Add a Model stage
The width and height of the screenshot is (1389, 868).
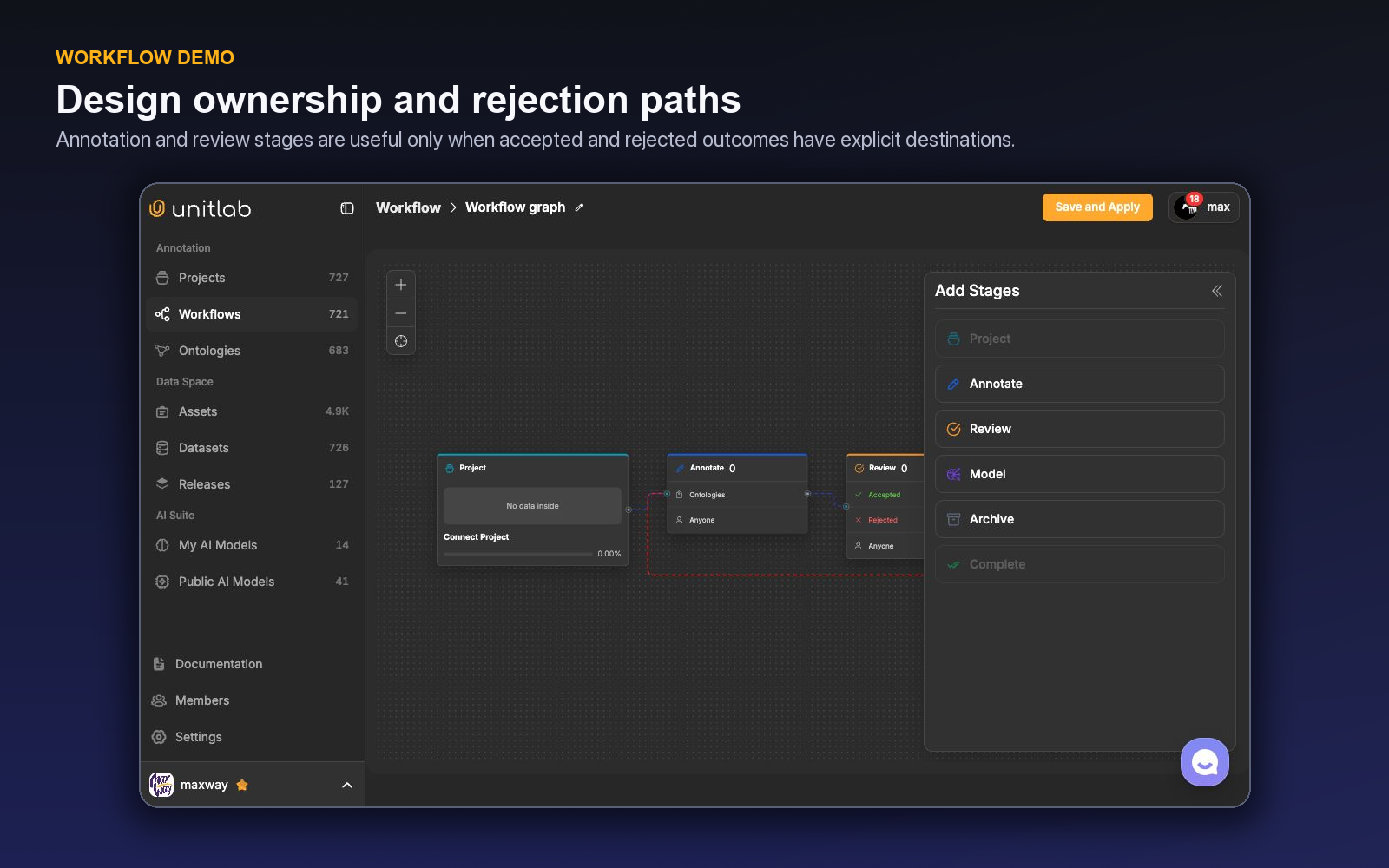point(1080,474)
